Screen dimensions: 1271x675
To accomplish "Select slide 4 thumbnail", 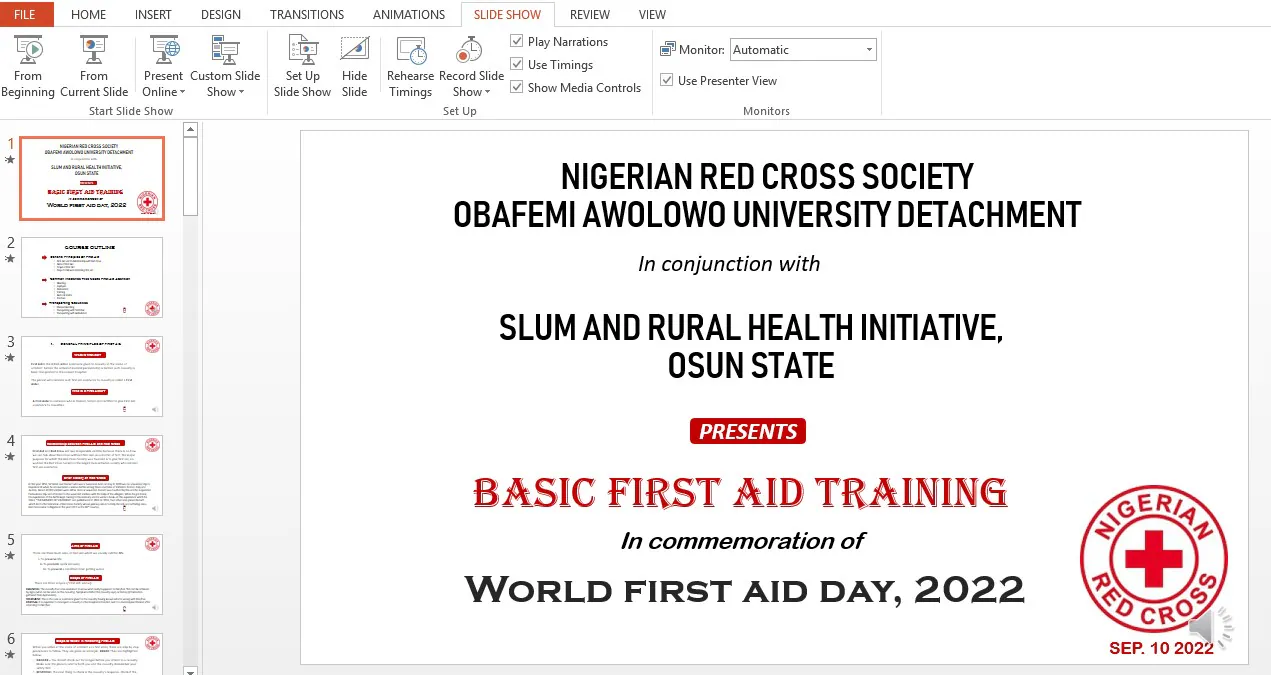I will [x=92, y=475].
